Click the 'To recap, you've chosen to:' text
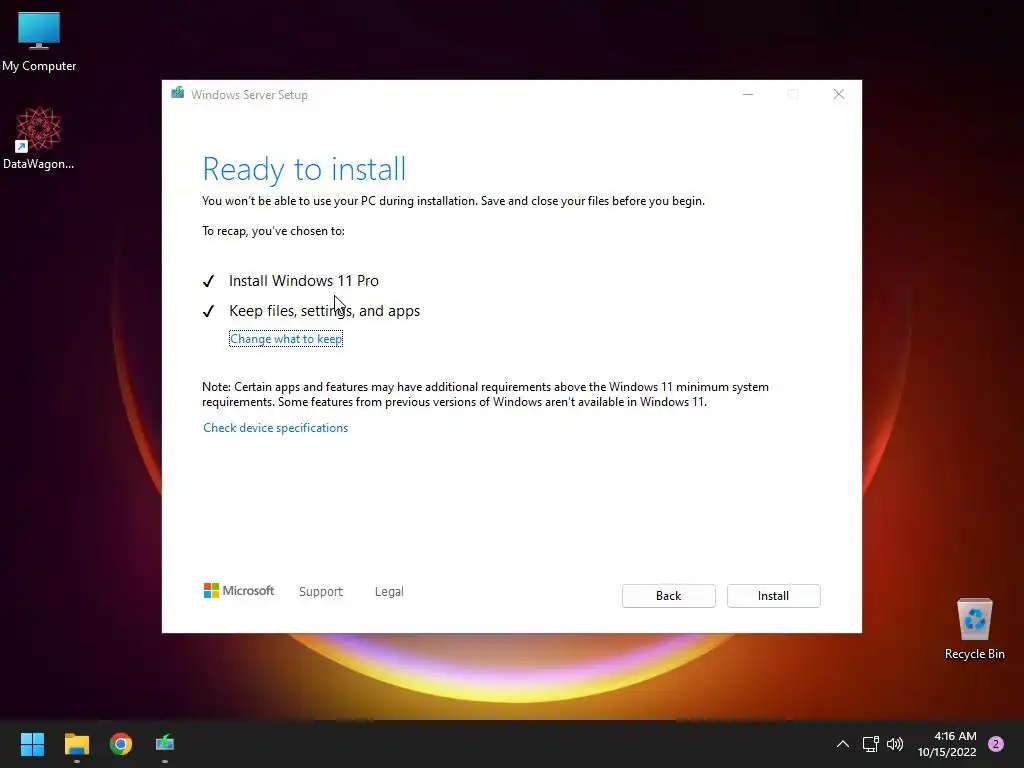This screenshot has height=768, width=1024. tap(274, 231)
